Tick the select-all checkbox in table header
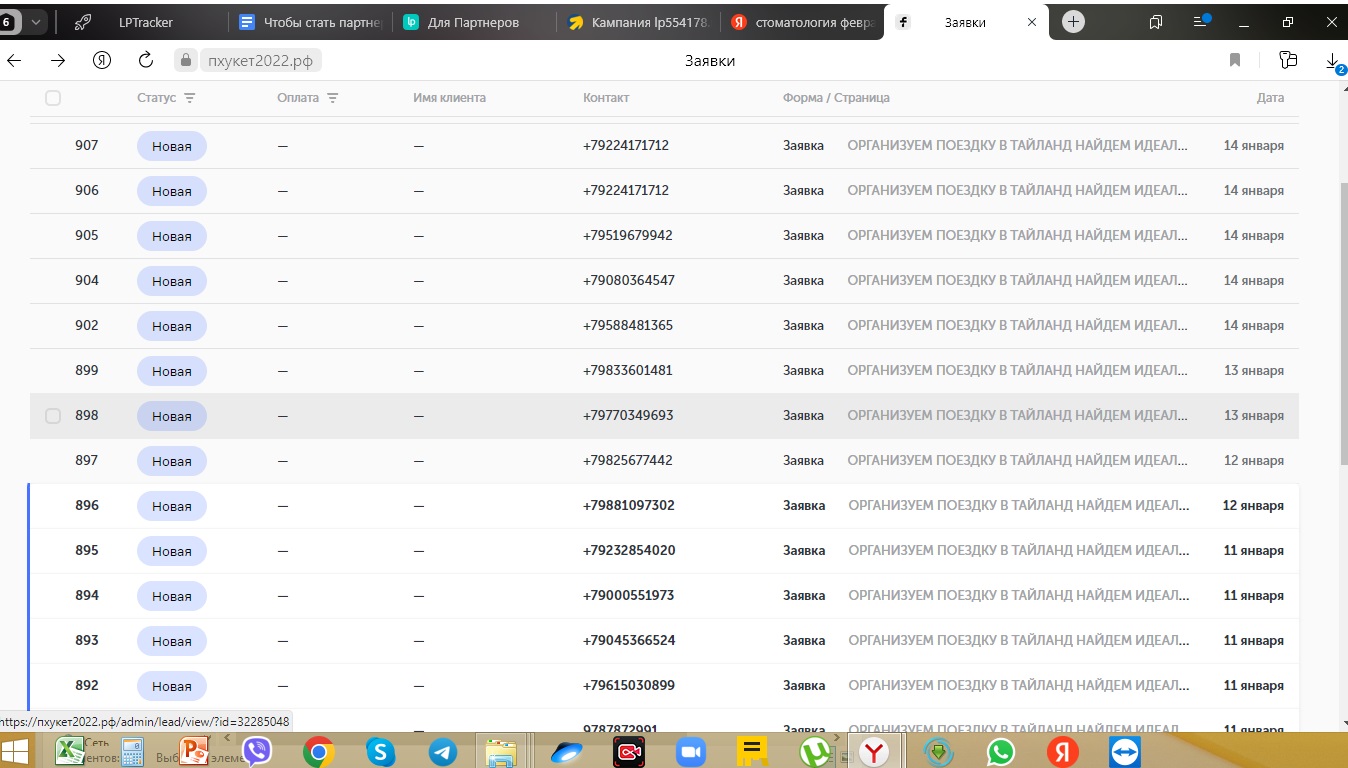The width and height of the screenshot is (1348, 768). pos(53,98)
